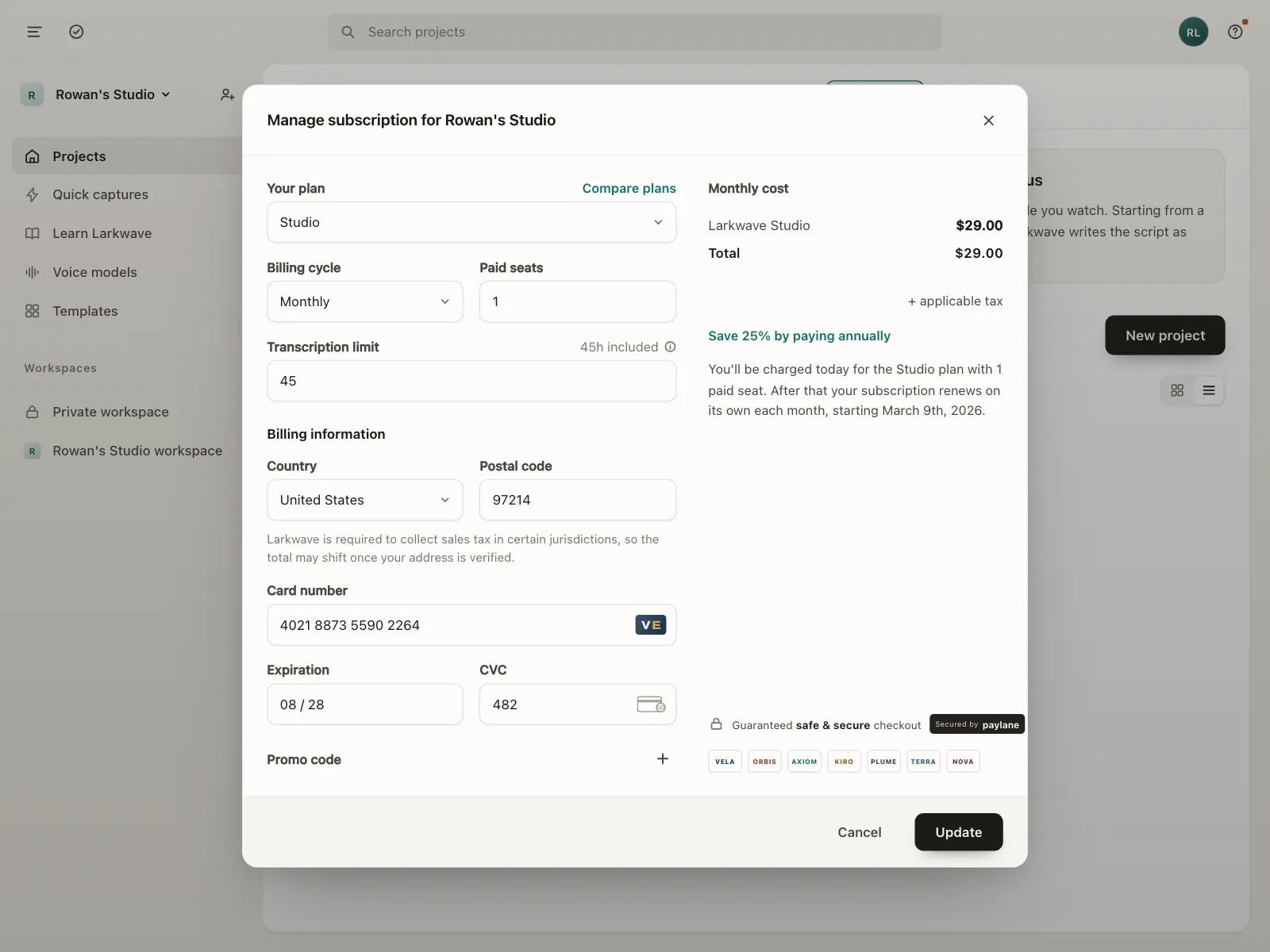
Task: Click Save 25% by paying annually
Action: pyautogui.click(x=799, y=336)
